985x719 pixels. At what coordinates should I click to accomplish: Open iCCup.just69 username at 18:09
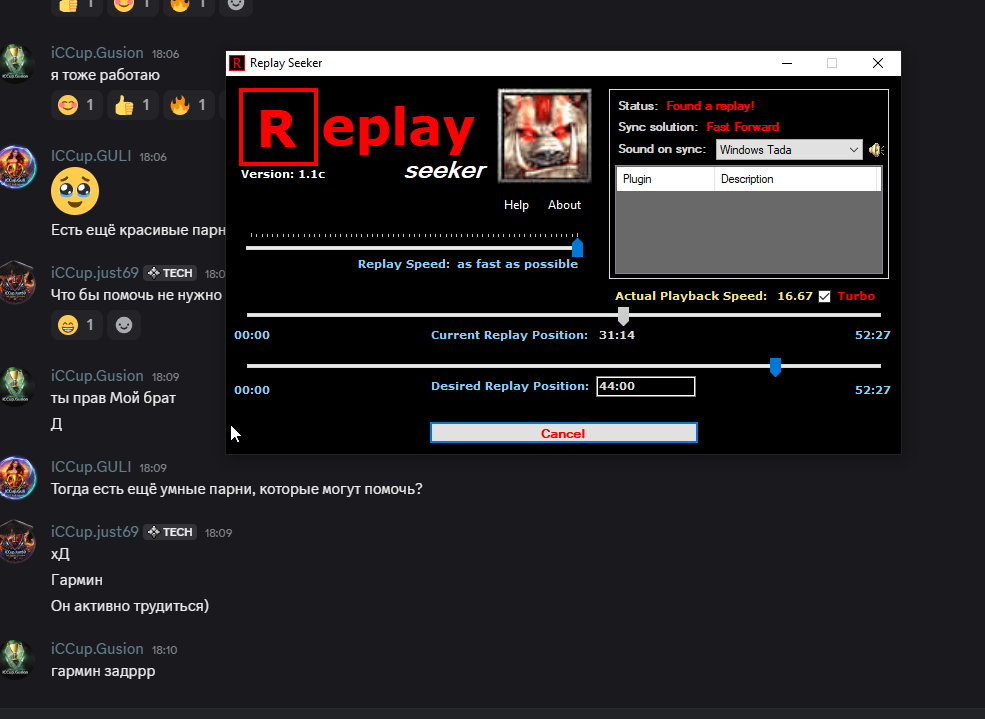[x=95, y=531]
